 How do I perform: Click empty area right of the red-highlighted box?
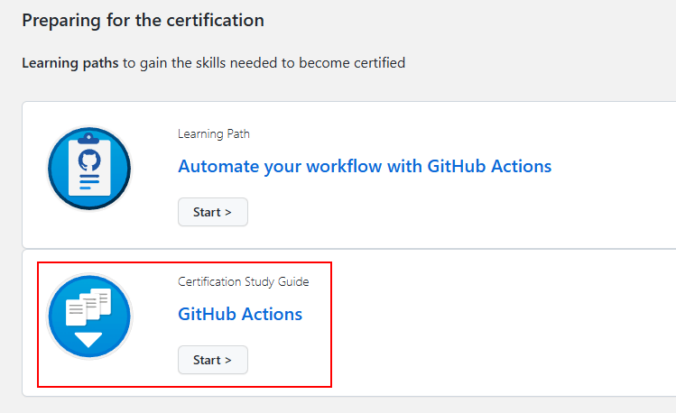pyautogui.click(x=496, y=323)
